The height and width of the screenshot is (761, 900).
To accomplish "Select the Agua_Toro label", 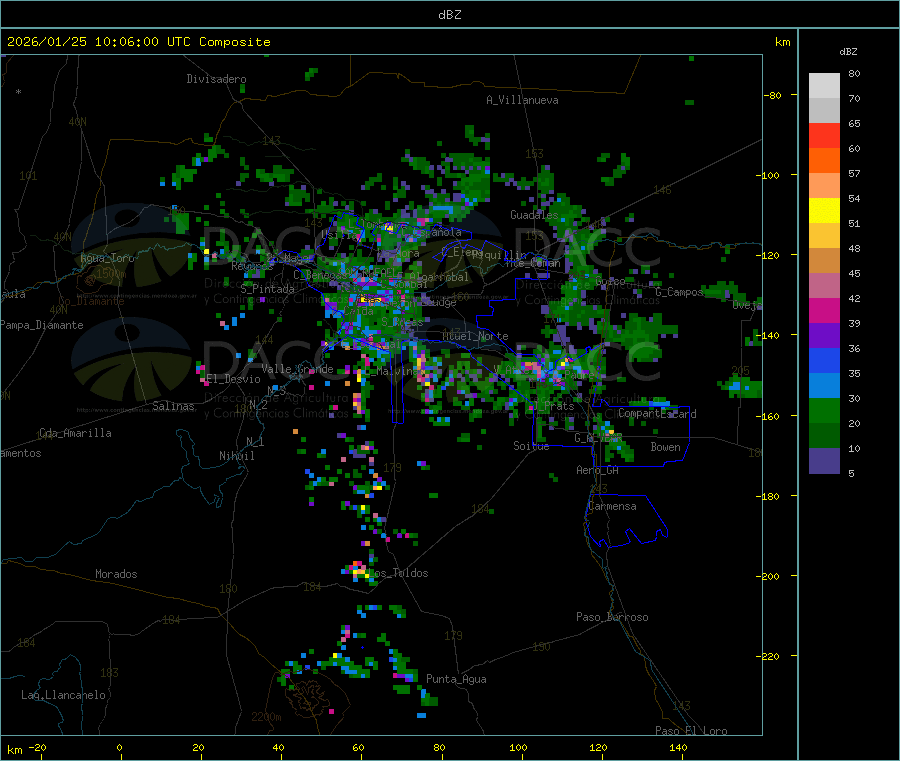I will (107, 258).
